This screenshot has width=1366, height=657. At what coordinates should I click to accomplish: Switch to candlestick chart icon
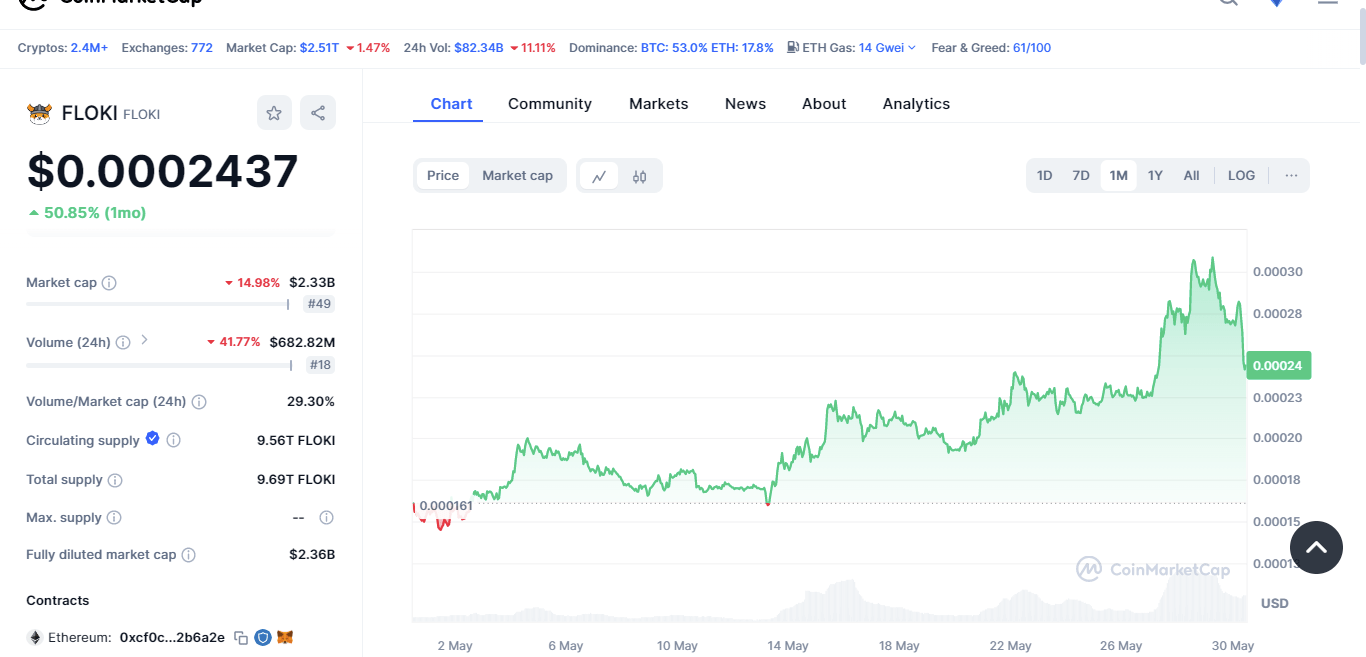tap(640, 176)
